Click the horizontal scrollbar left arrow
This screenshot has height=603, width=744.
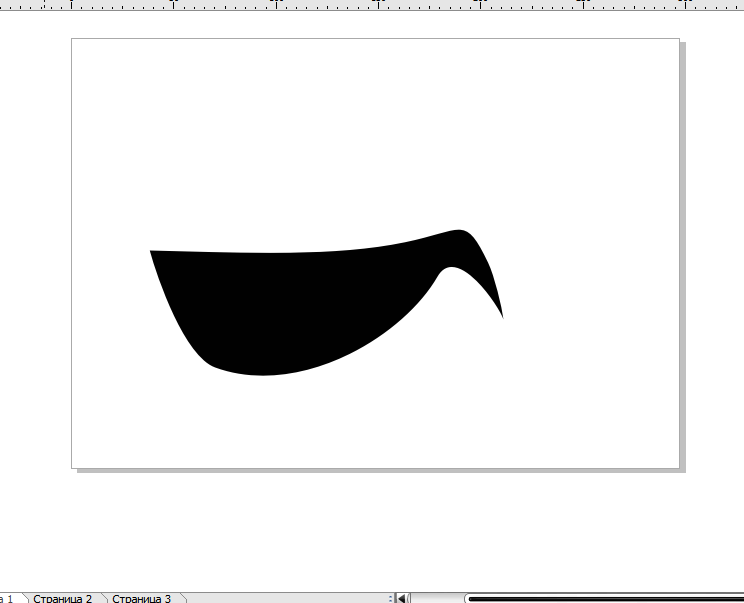(401, 598)
